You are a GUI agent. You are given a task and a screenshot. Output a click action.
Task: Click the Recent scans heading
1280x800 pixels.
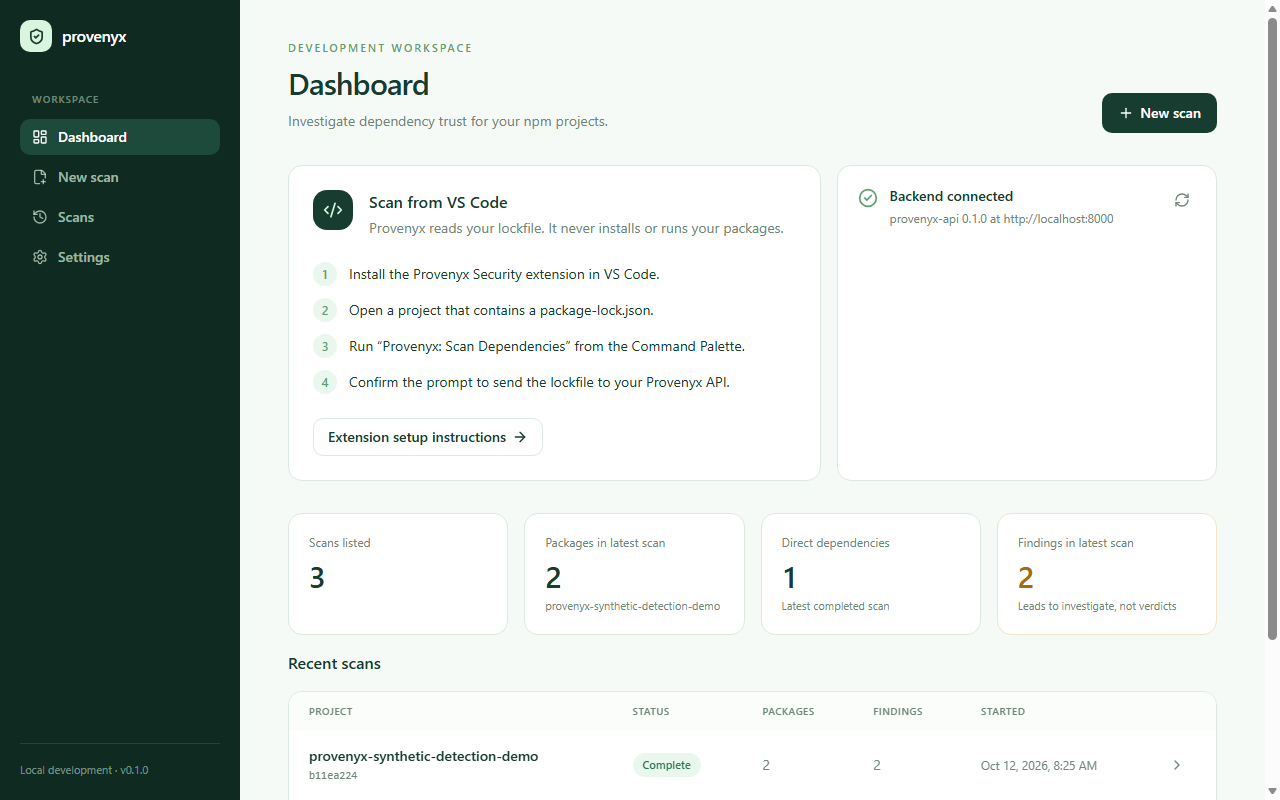pyautogui.click(x=334, y=663)
